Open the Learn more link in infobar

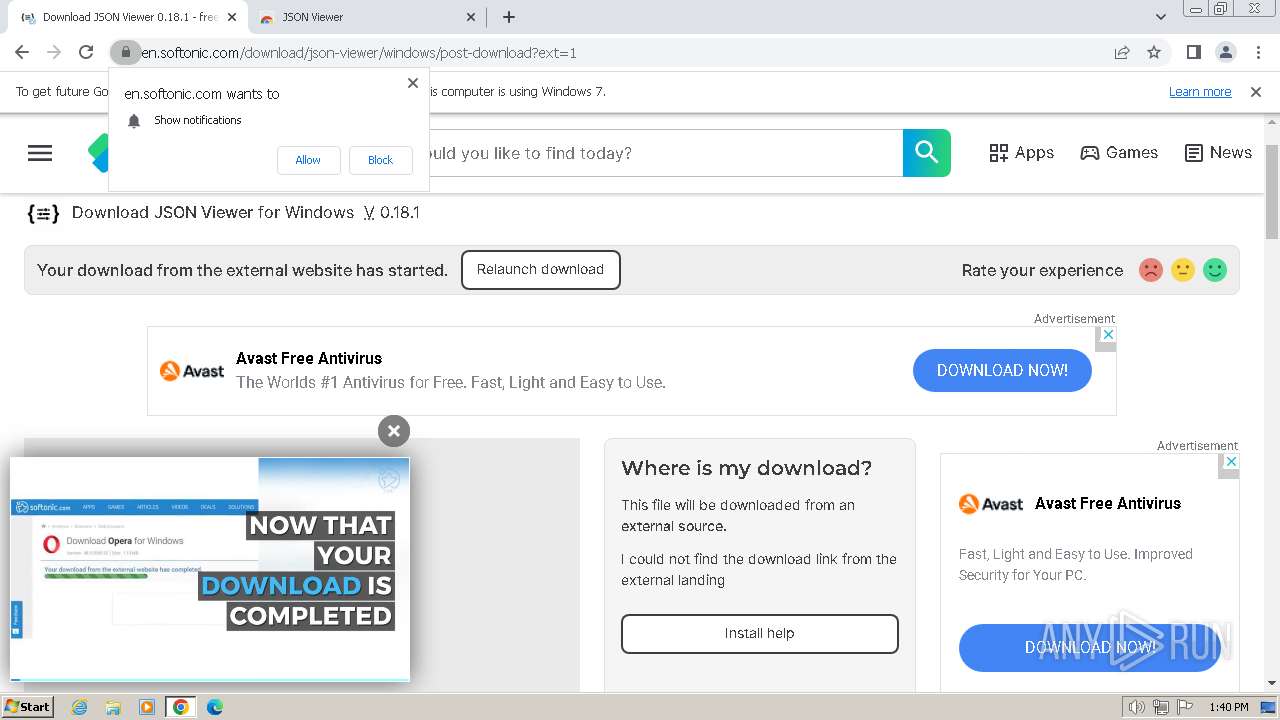coord(1200,92)
